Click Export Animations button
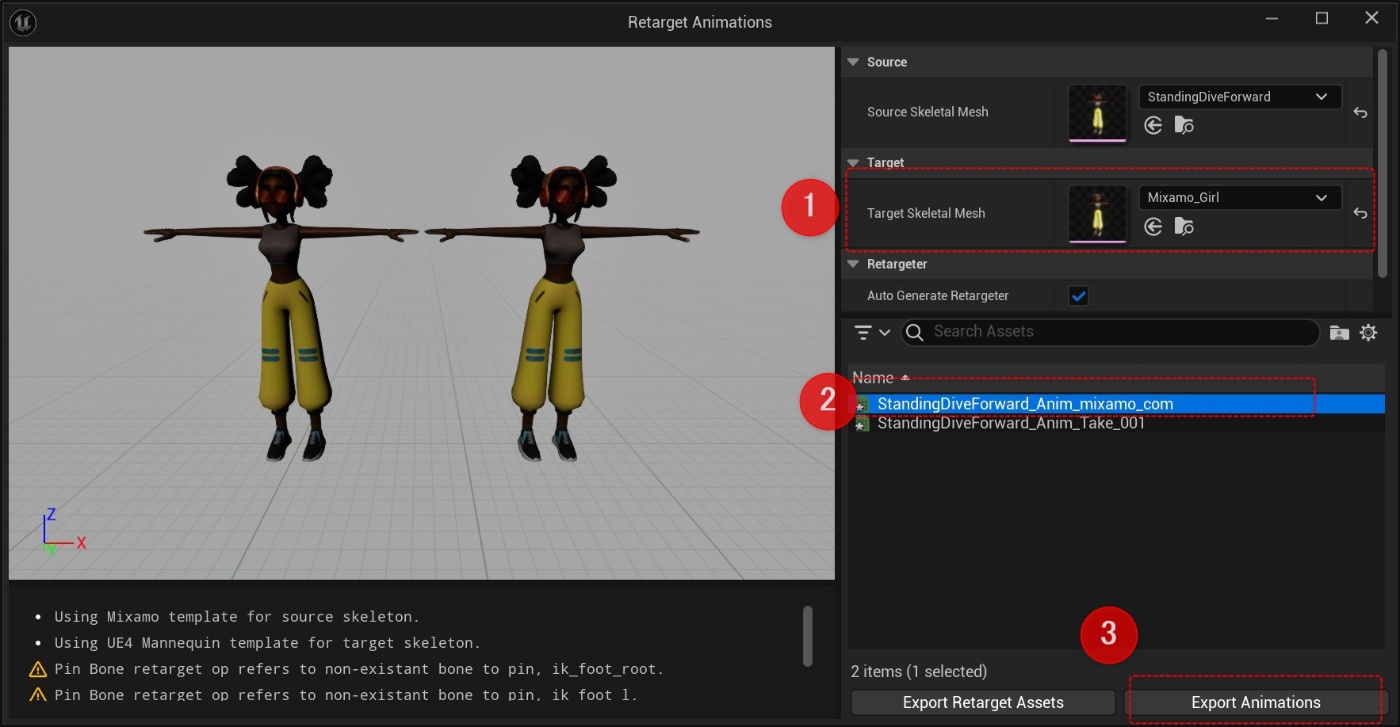 coord(1256,703)
